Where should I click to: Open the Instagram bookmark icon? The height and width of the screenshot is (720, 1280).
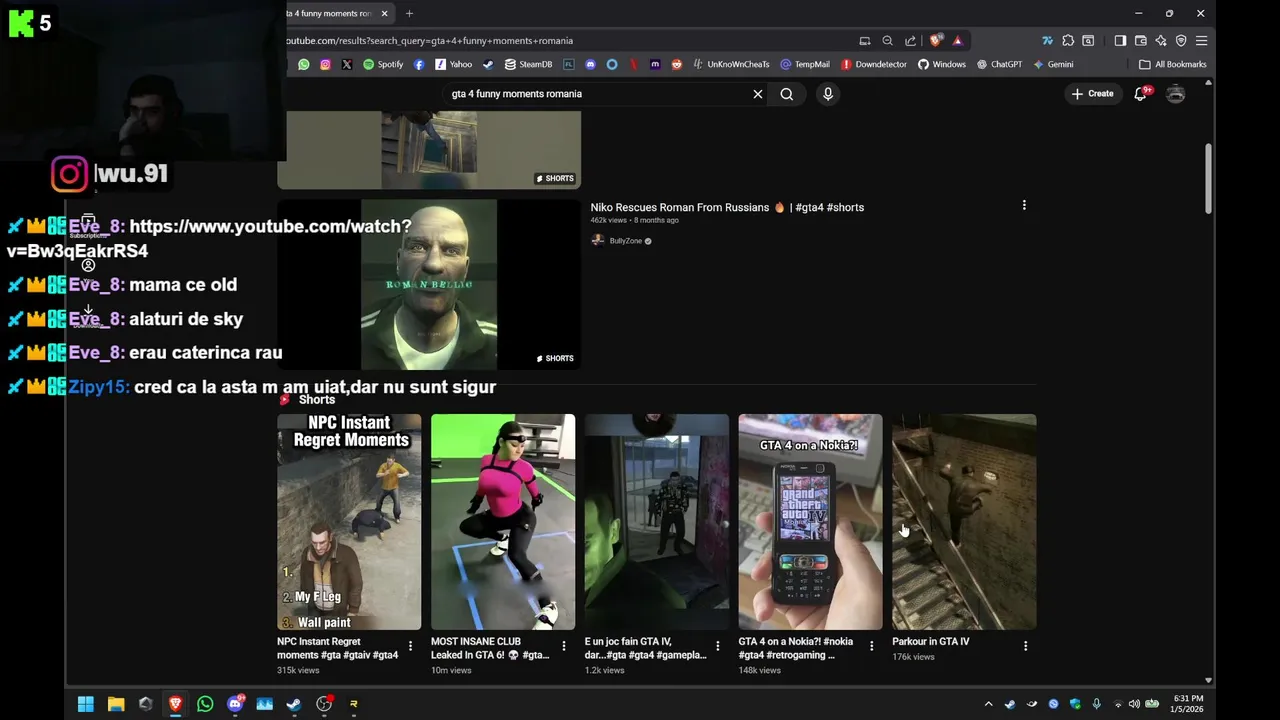click(x=325, y=64)
